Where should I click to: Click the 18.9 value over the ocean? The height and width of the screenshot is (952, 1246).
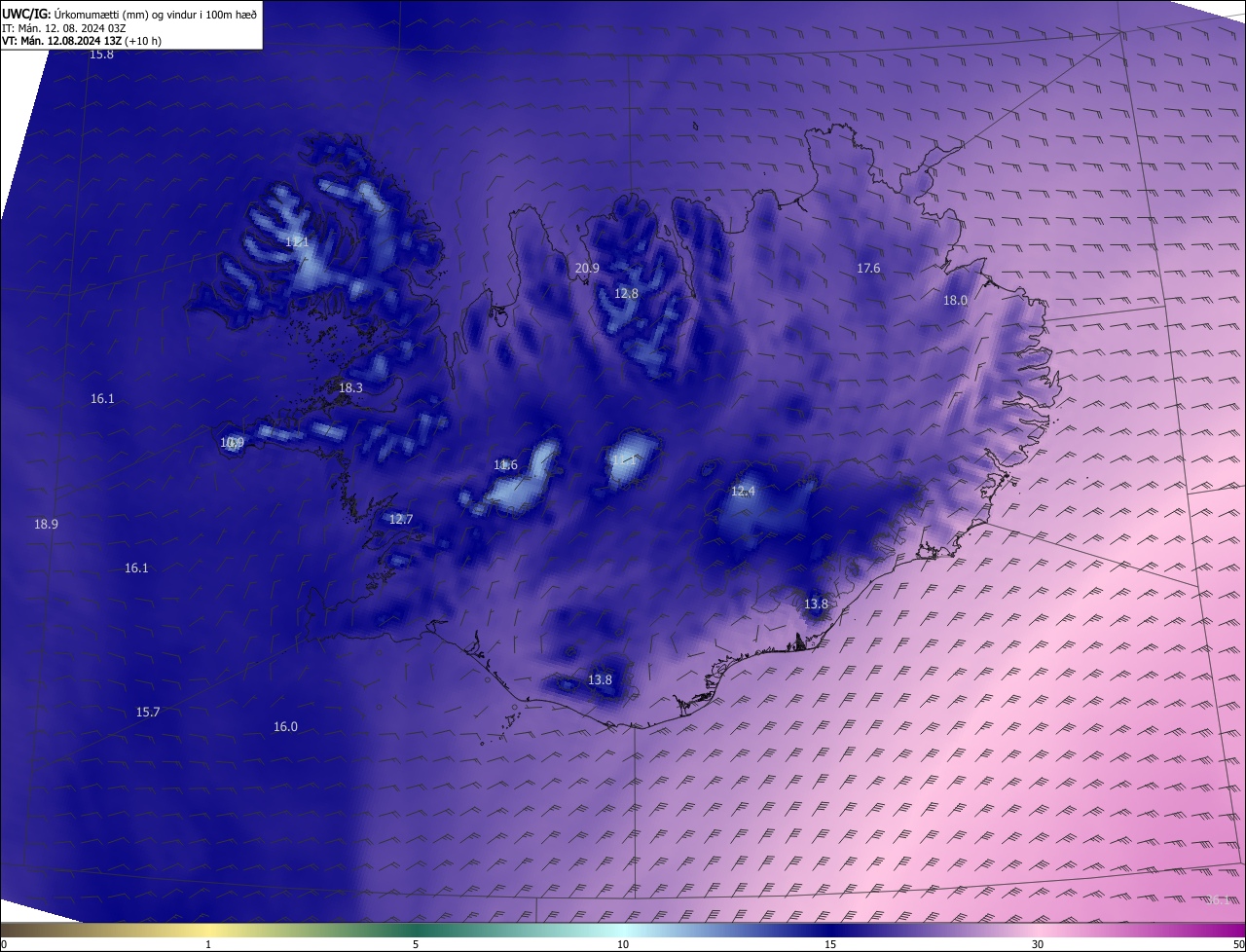[46, 524]
